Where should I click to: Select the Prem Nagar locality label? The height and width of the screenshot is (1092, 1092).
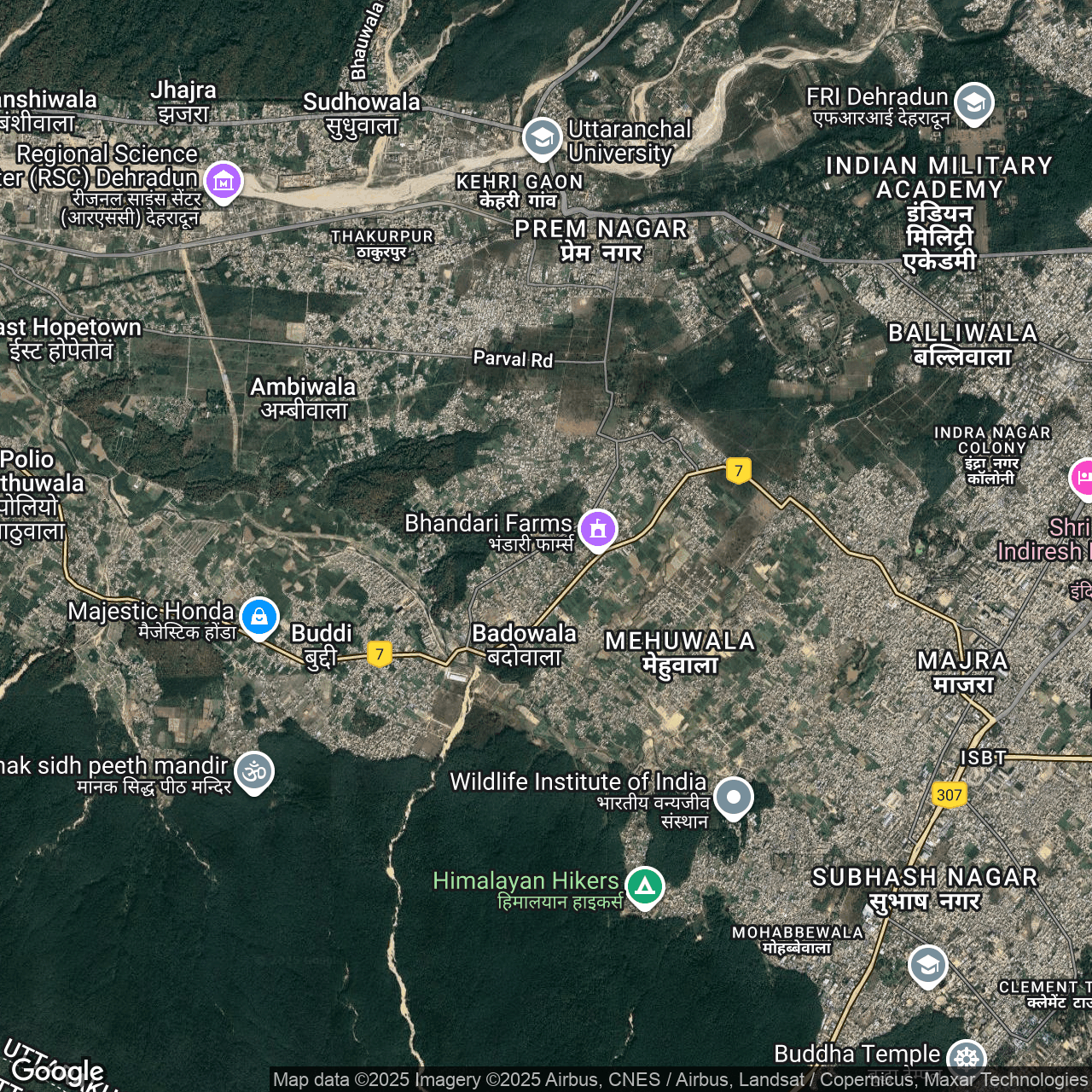coord(601,241)
